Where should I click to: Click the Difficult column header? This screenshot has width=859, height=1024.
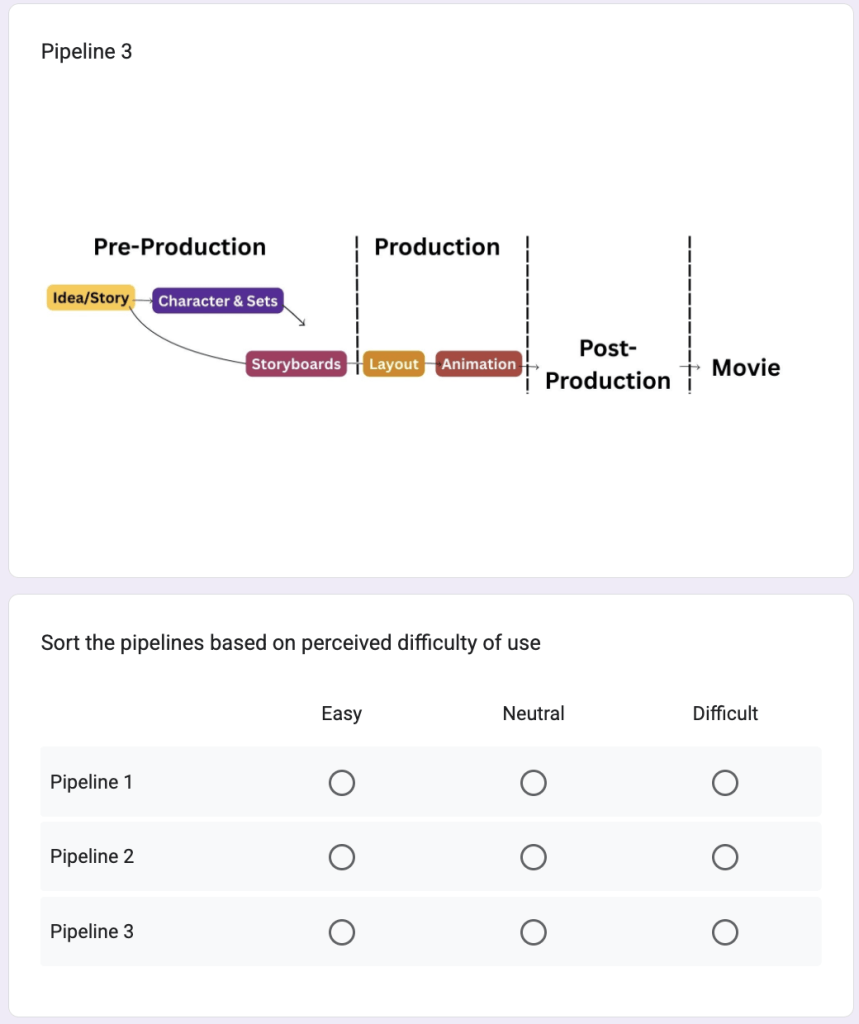[x=725, y=714]
